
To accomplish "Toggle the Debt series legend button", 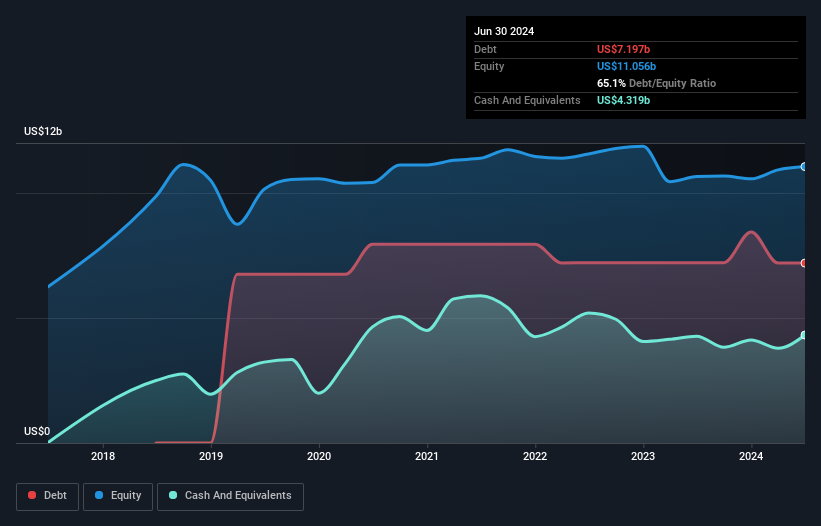I will pos(48,496).
